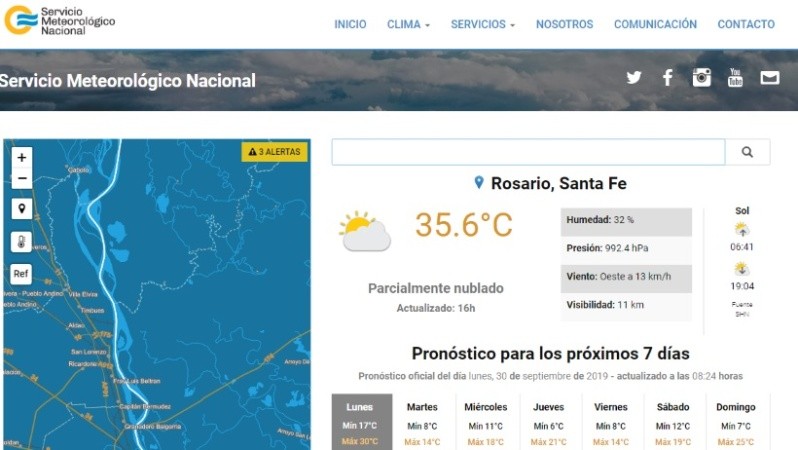Viewport: 798px width, 450px height.
Task: View the 3 ALERTAS warning button
Action: pos(274,152)
